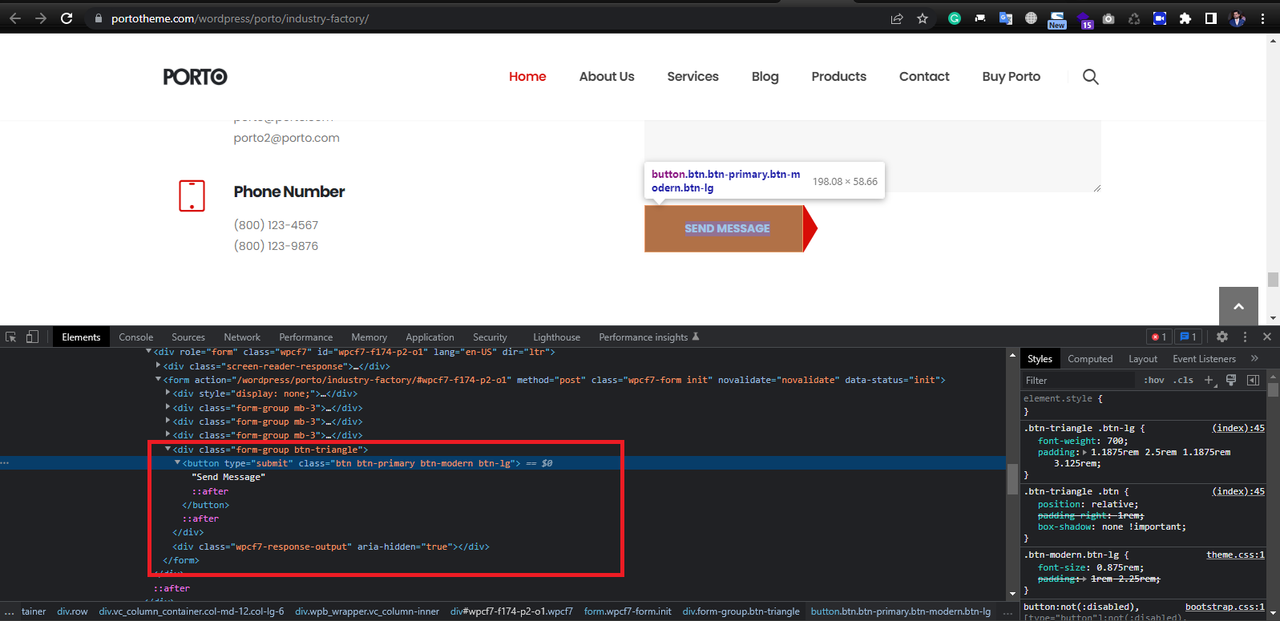Click the red error count badge

[x=1158, y=337]
